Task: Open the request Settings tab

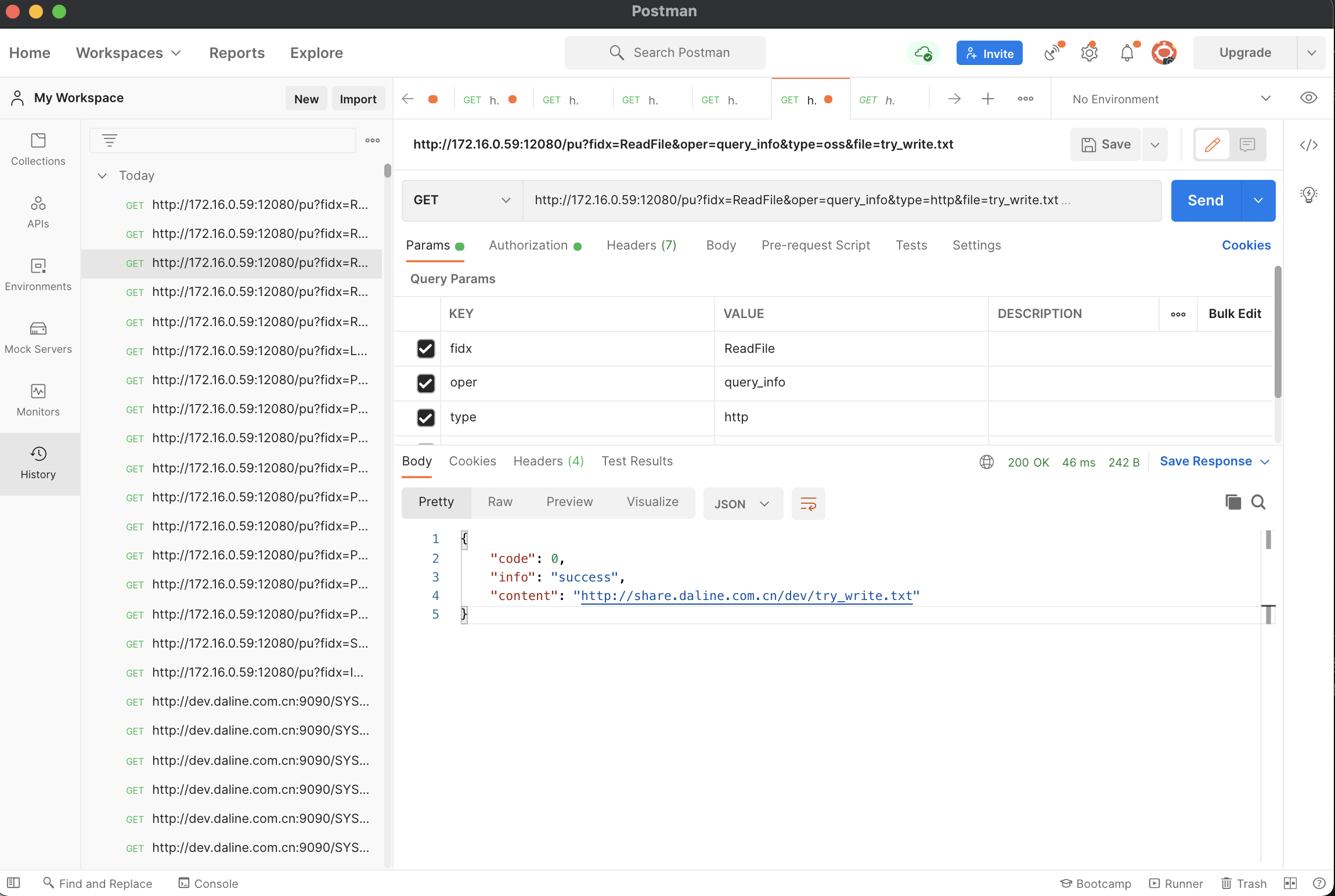Action: point(976,245)
